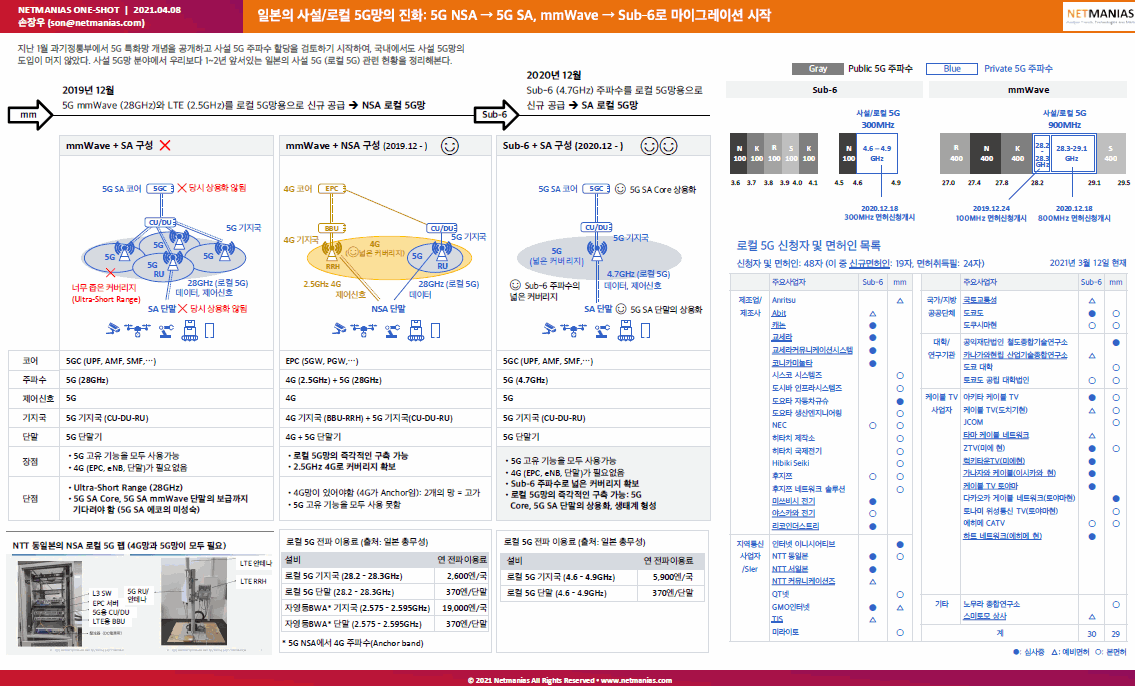Click the JCOM row name
Screen dimensions: 1135x686
(973, 423)
